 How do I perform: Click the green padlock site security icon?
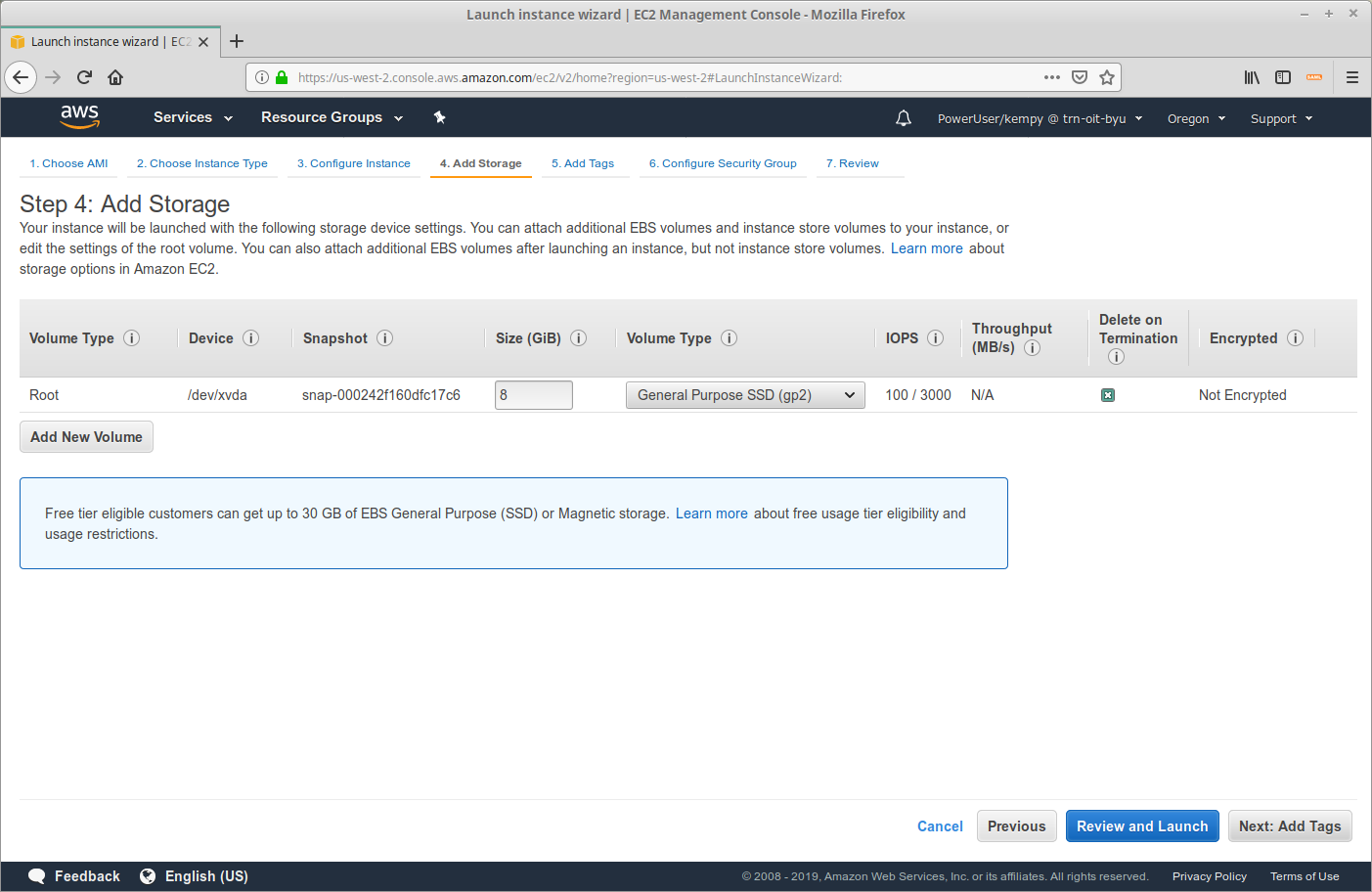(x=282, y=77)
